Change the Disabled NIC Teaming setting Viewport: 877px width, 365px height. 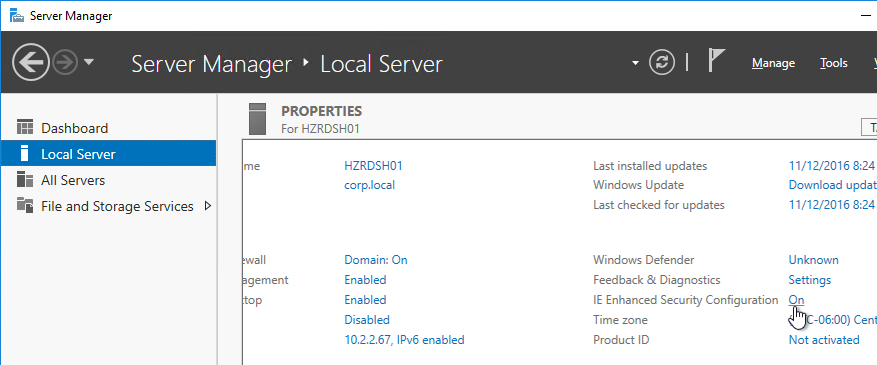tap(367, 320)
